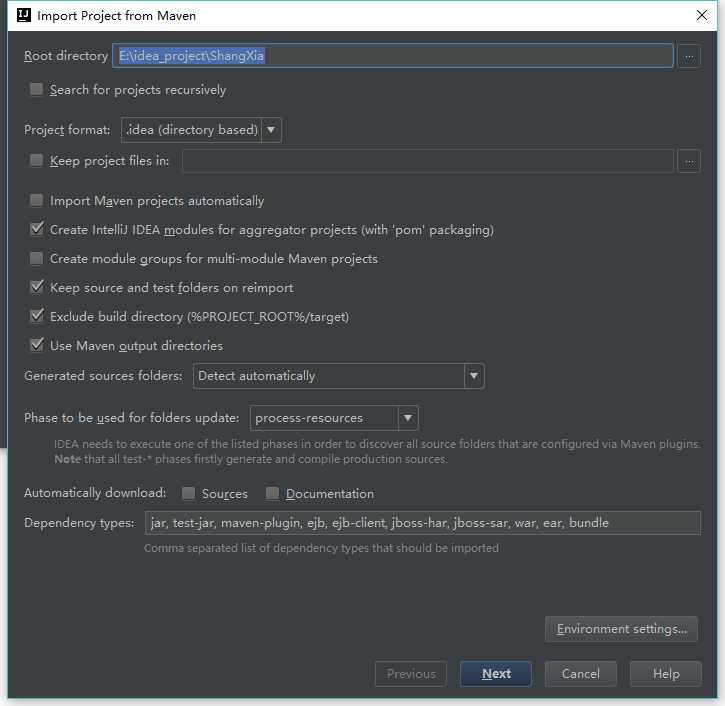This screenshot has height=706, width=725.
Task: Disable Use Maven output directories
Action: click(x=37, y=346)
